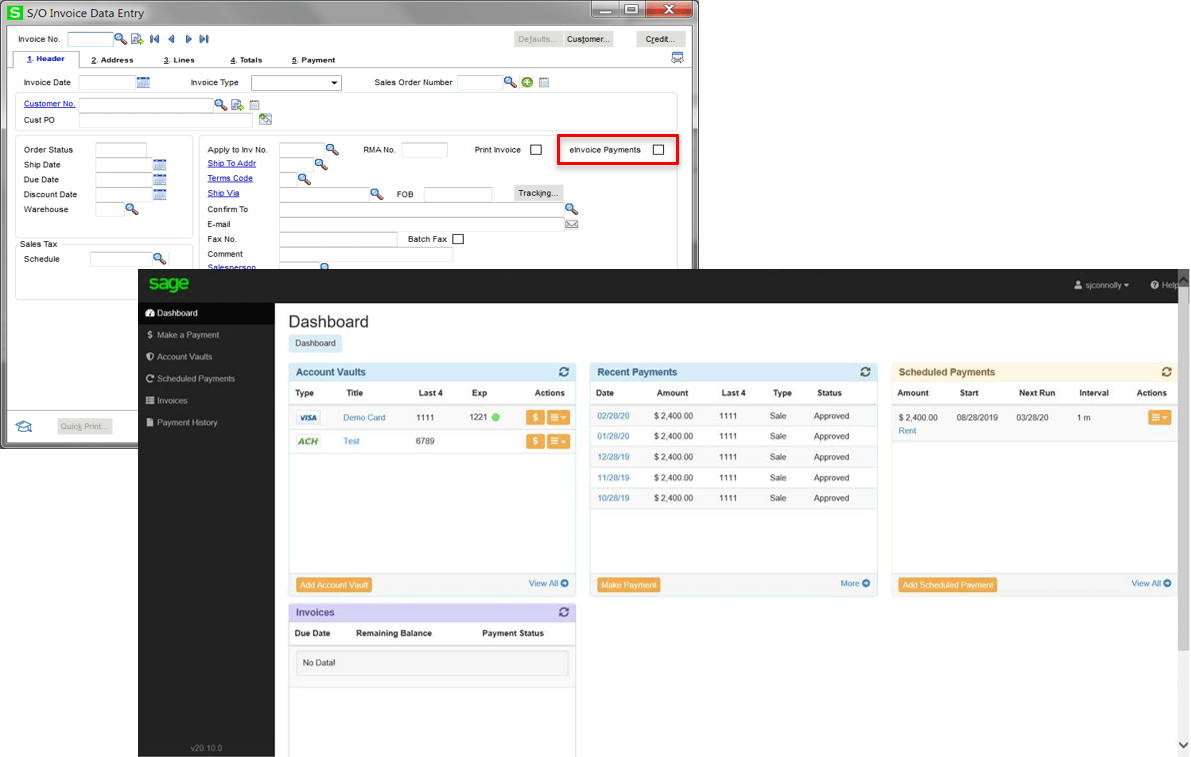Image resolution: width=1191 pixels, height=757 pixels.
Task: Click Warehouse lookup magnifier icon
Action: point(131,210)
